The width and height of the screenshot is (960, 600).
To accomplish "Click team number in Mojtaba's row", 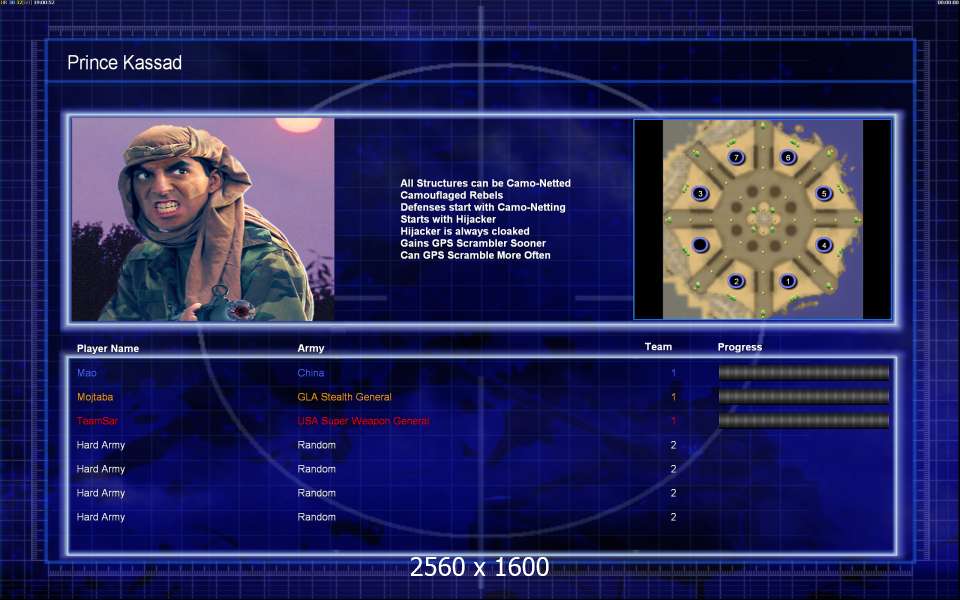I will pyautogui.click(x=673, y=397).
